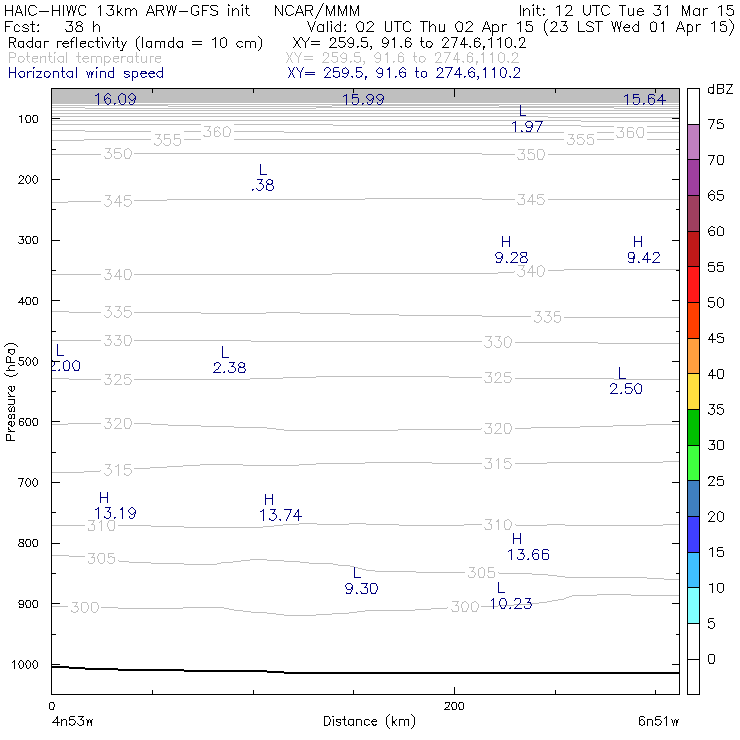Click the L .38 wind minimum near 200 hPa
The image size is (740, 740).
point(262,178)
